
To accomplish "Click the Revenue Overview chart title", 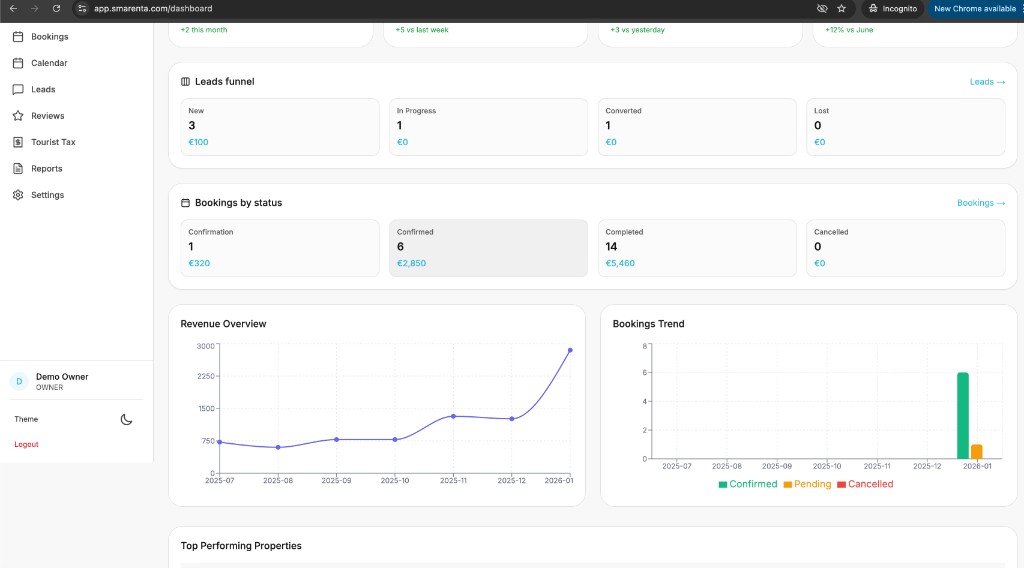I will (x=223, y=324).
